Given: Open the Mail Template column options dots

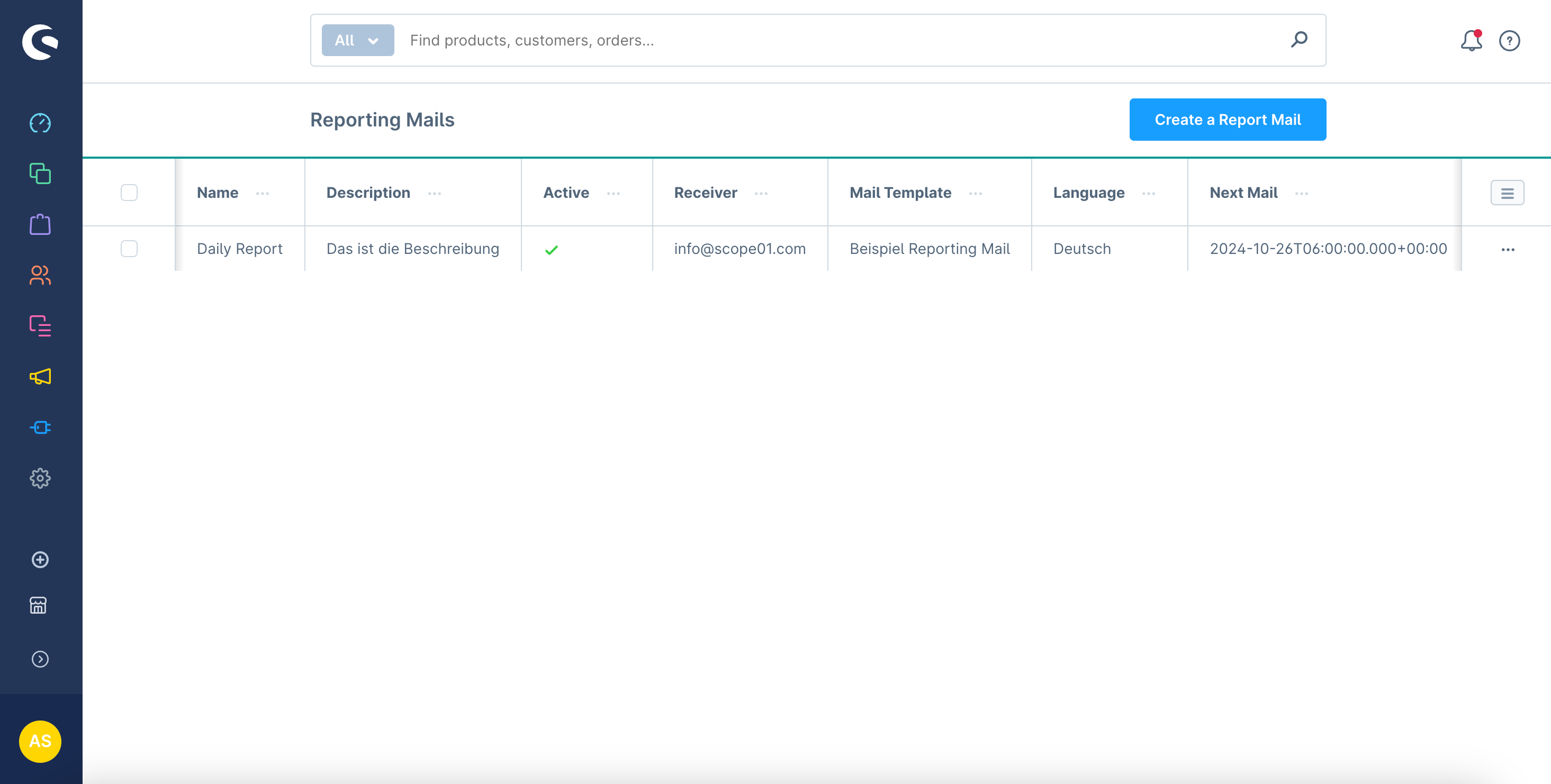Looking at the screenshot, I should (x=976, y=193).
